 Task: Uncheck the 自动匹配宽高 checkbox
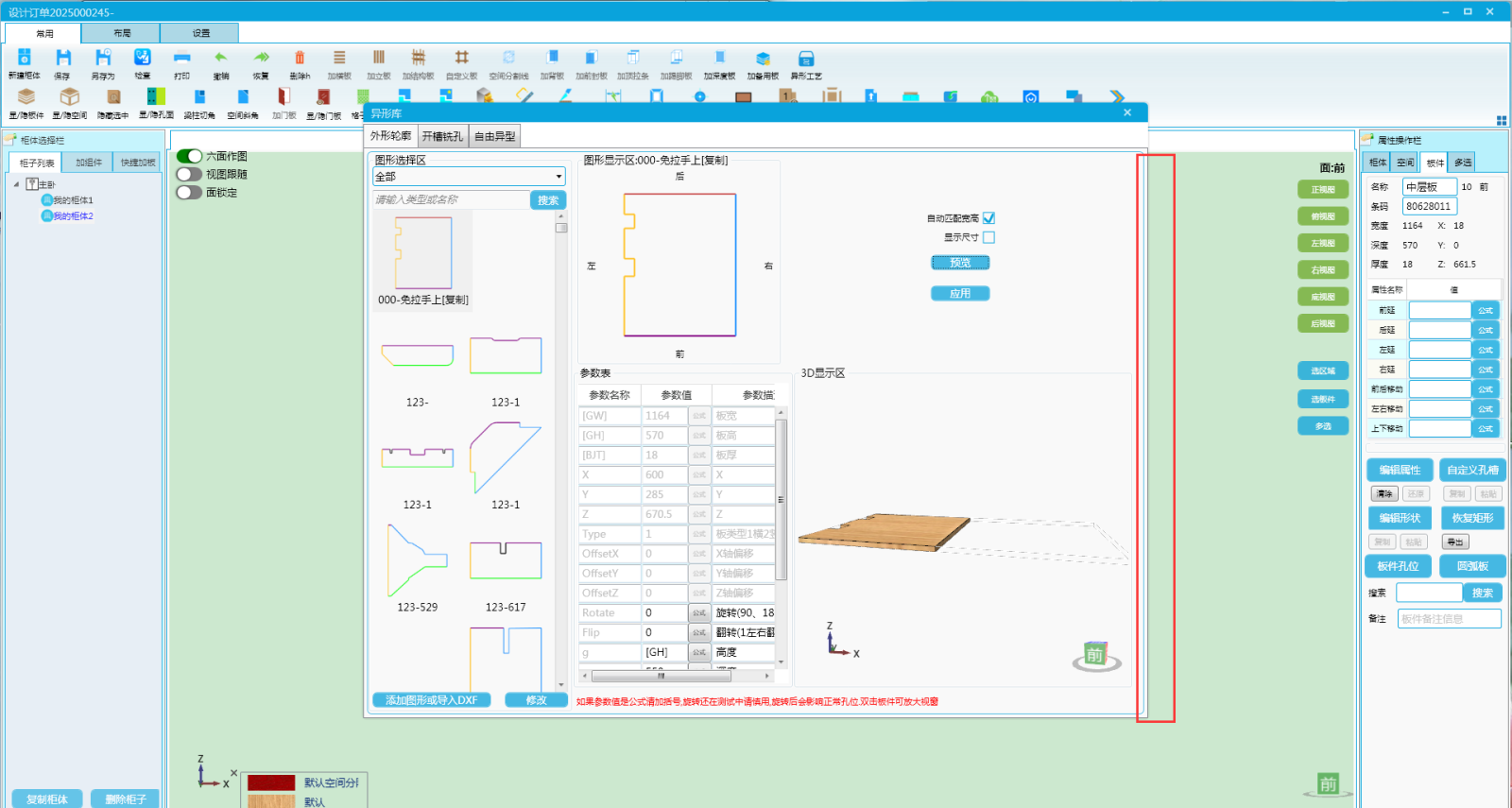pos(988,218)
